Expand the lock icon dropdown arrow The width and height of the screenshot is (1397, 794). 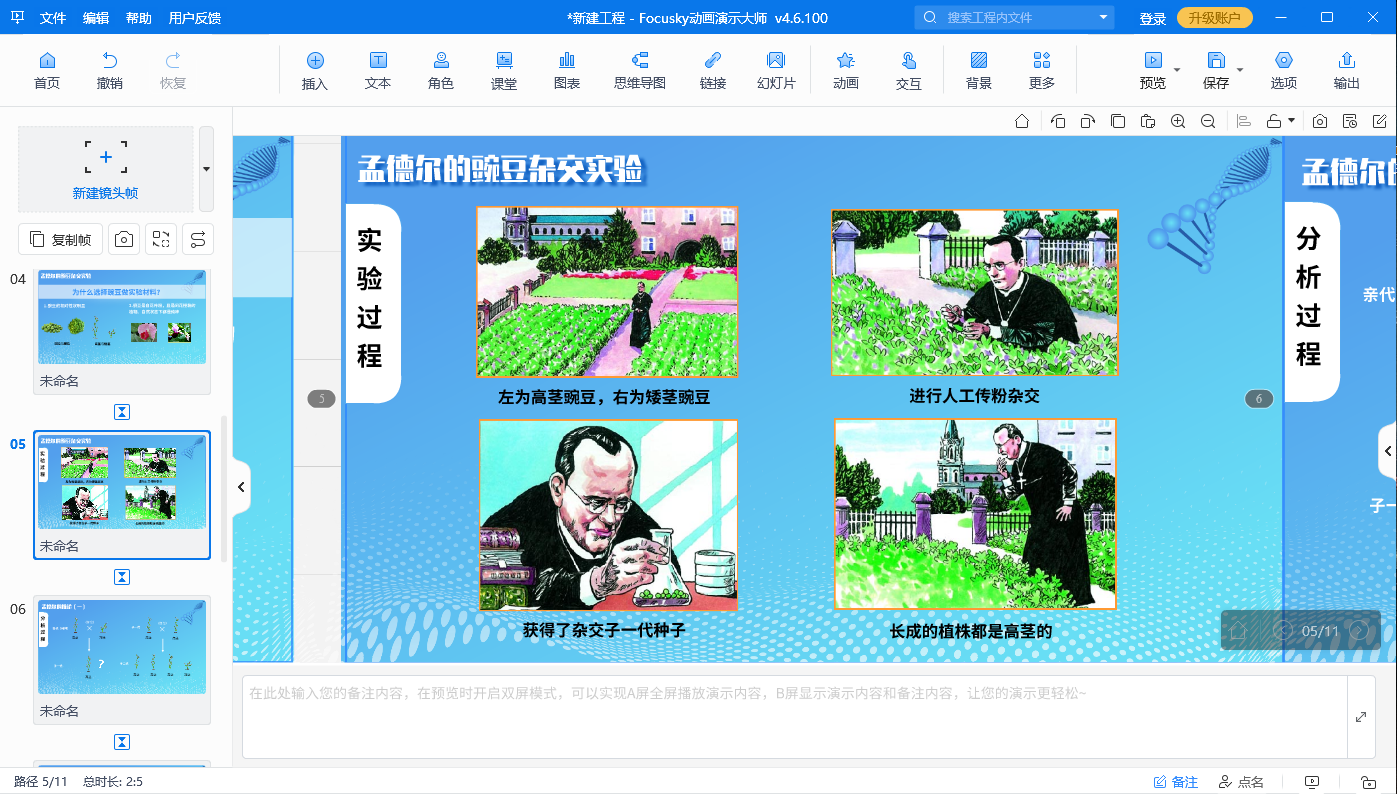[x=1292, y=121]
